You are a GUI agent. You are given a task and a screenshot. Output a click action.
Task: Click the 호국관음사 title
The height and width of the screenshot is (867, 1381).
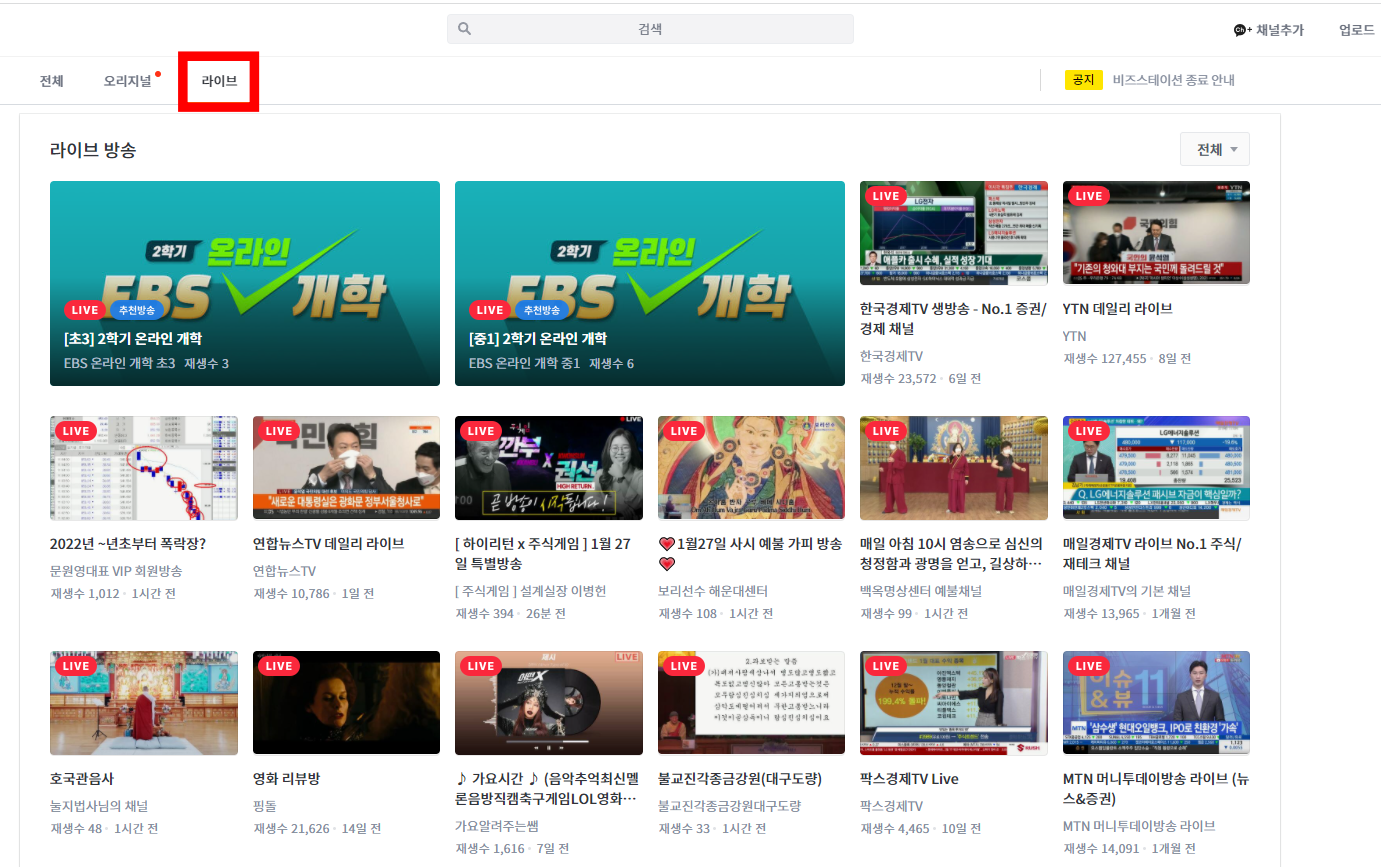tap(82, 779)
